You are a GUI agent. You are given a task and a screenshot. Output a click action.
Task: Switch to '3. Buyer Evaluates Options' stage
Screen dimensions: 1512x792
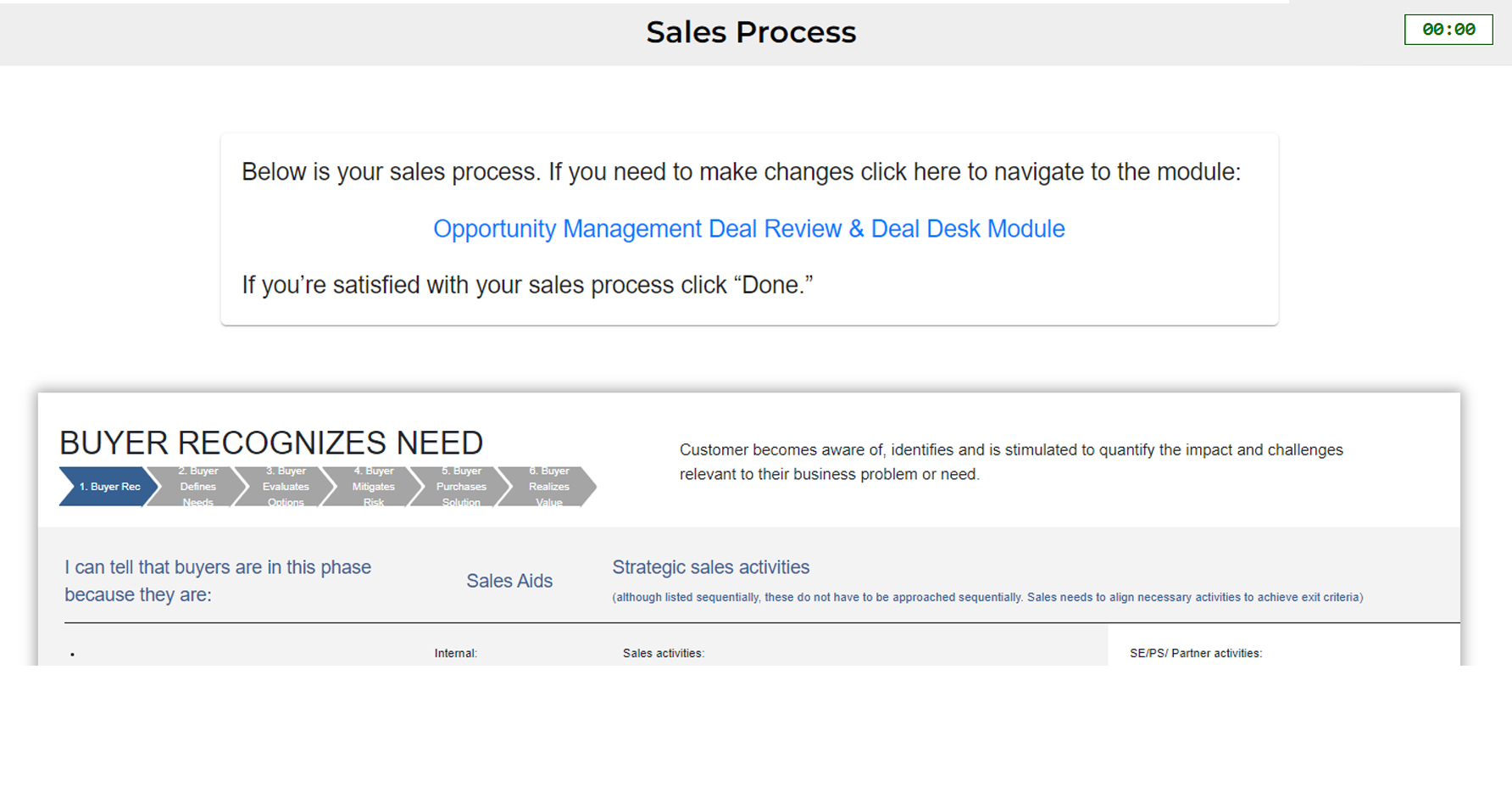(x=286, y=487)
